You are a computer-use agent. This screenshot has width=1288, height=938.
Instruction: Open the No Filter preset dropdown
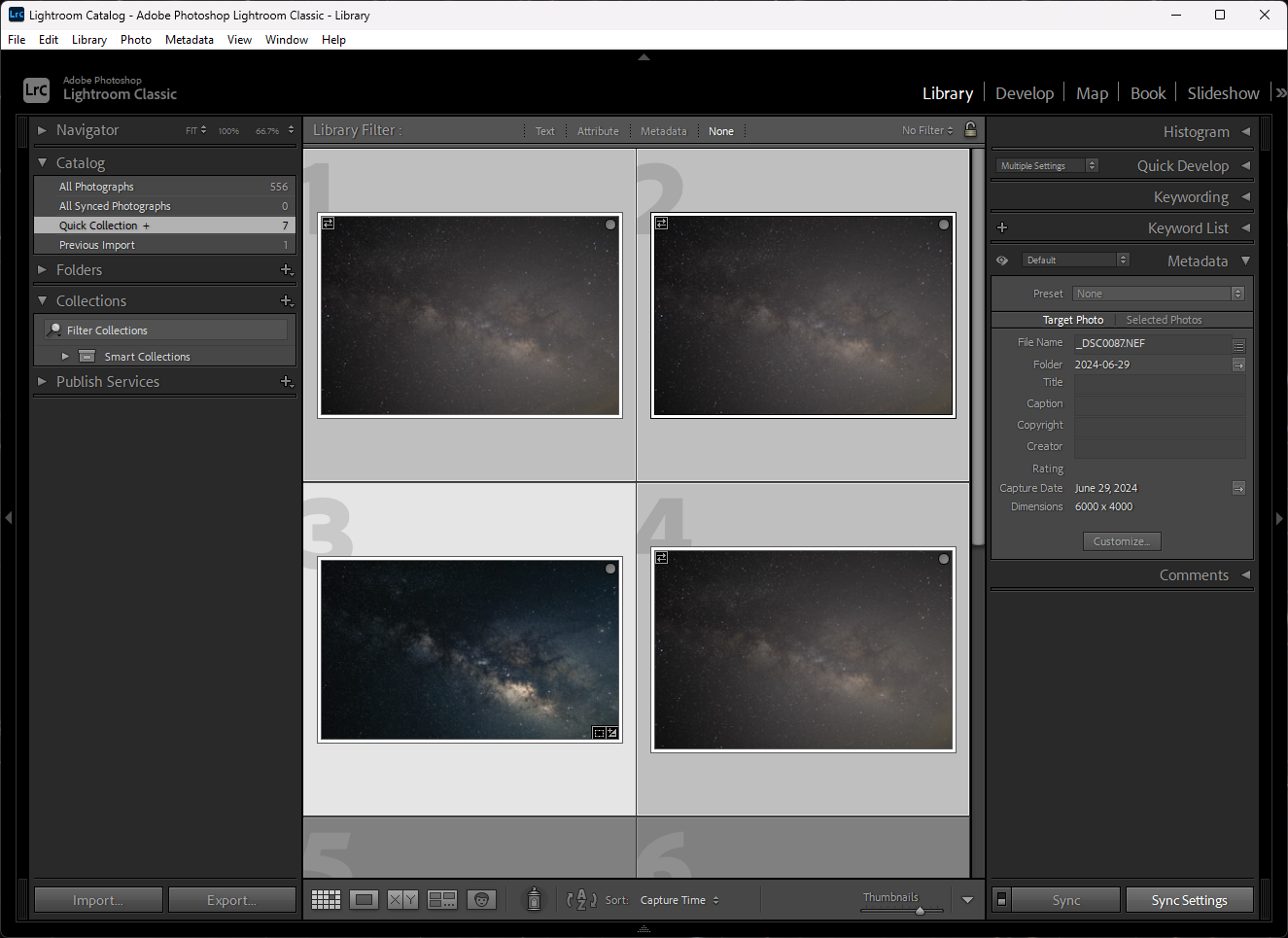click(x=927, y=130)
